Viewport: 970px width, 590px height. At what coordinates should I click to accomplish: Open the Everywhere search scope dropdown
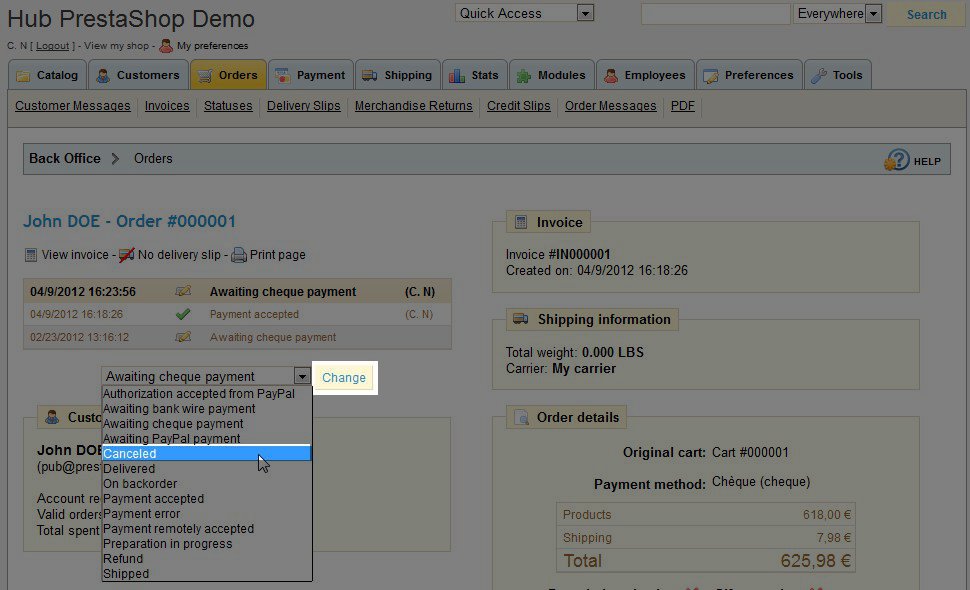coord(873,14)
